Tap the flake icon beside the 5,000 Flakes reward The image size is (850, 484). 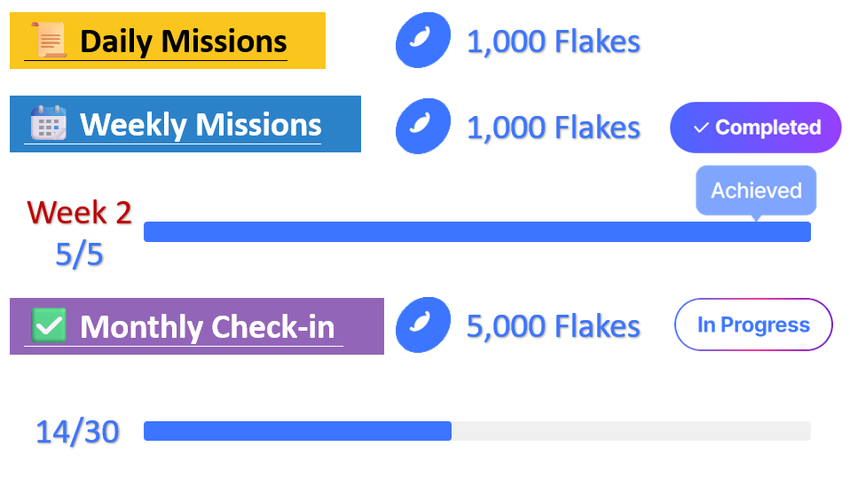coord(422,326)
